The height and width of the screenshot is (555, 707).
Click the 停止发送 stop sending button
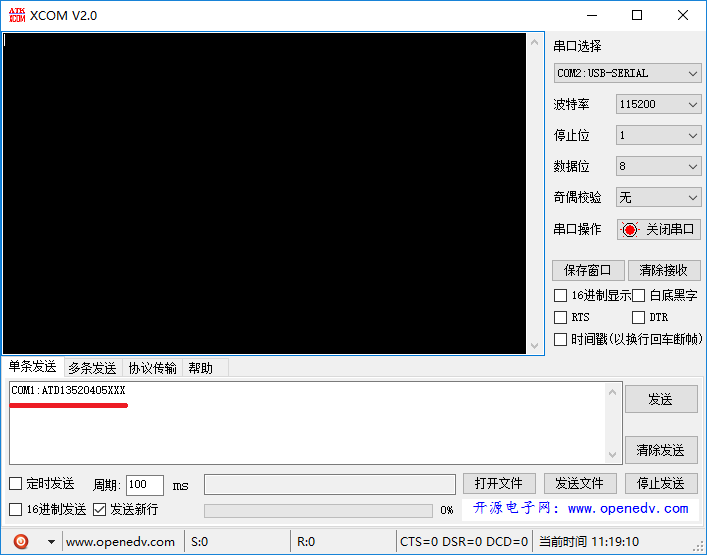661,484
